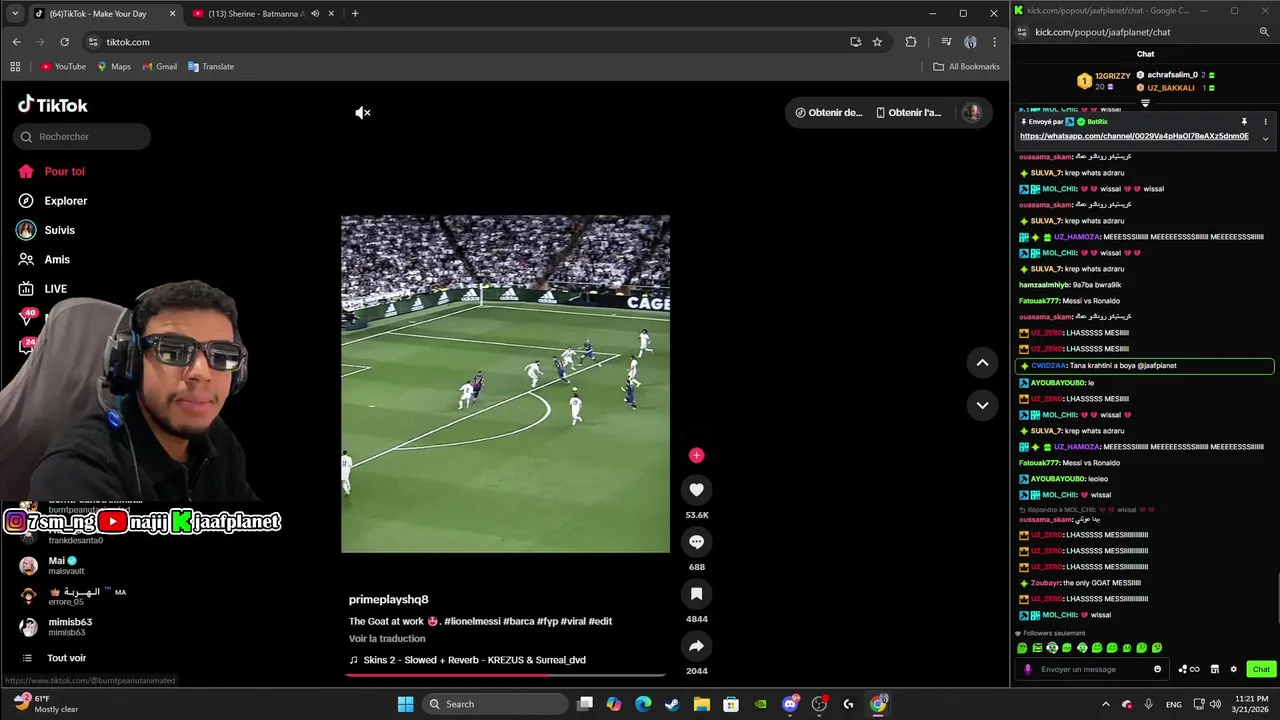
Task: Open site info icon in Kick window
Action: point(1023,32)
